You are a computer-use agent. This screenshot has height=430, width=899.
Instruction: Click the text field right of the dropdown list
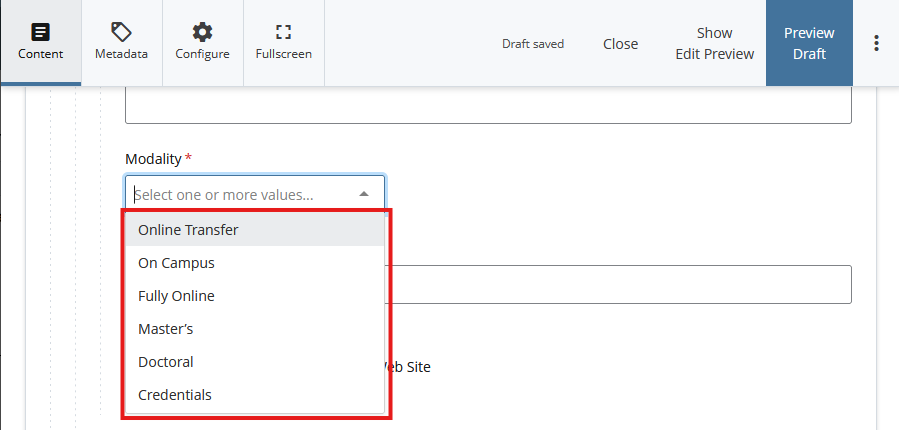pyautogui.click(x=618, y=284)
